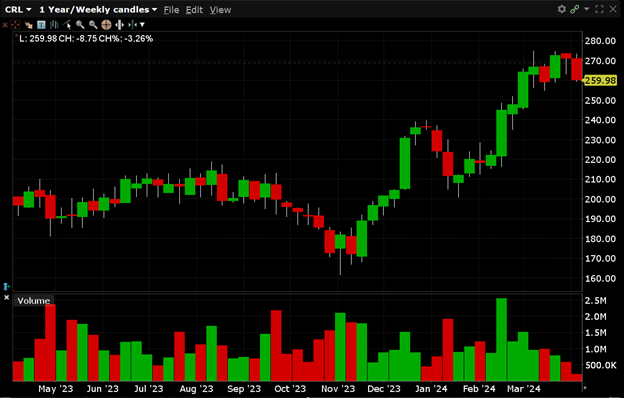Click the Jun '23 date label

tap(103, 389)
